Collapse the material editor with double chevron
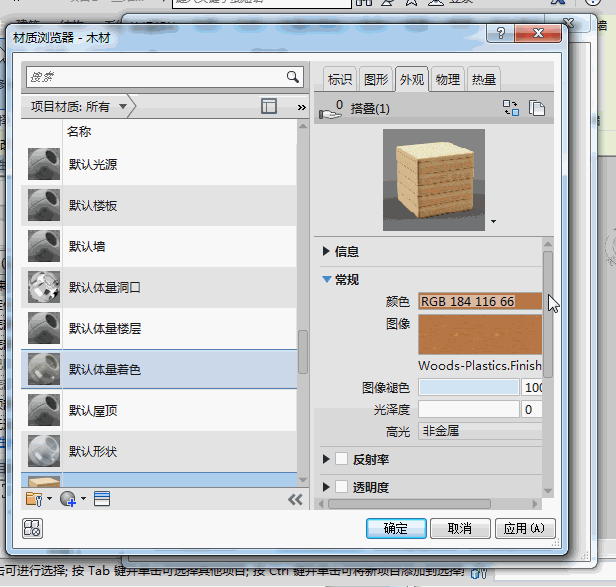This screenshot has width=616, height=587. [295, 499]
